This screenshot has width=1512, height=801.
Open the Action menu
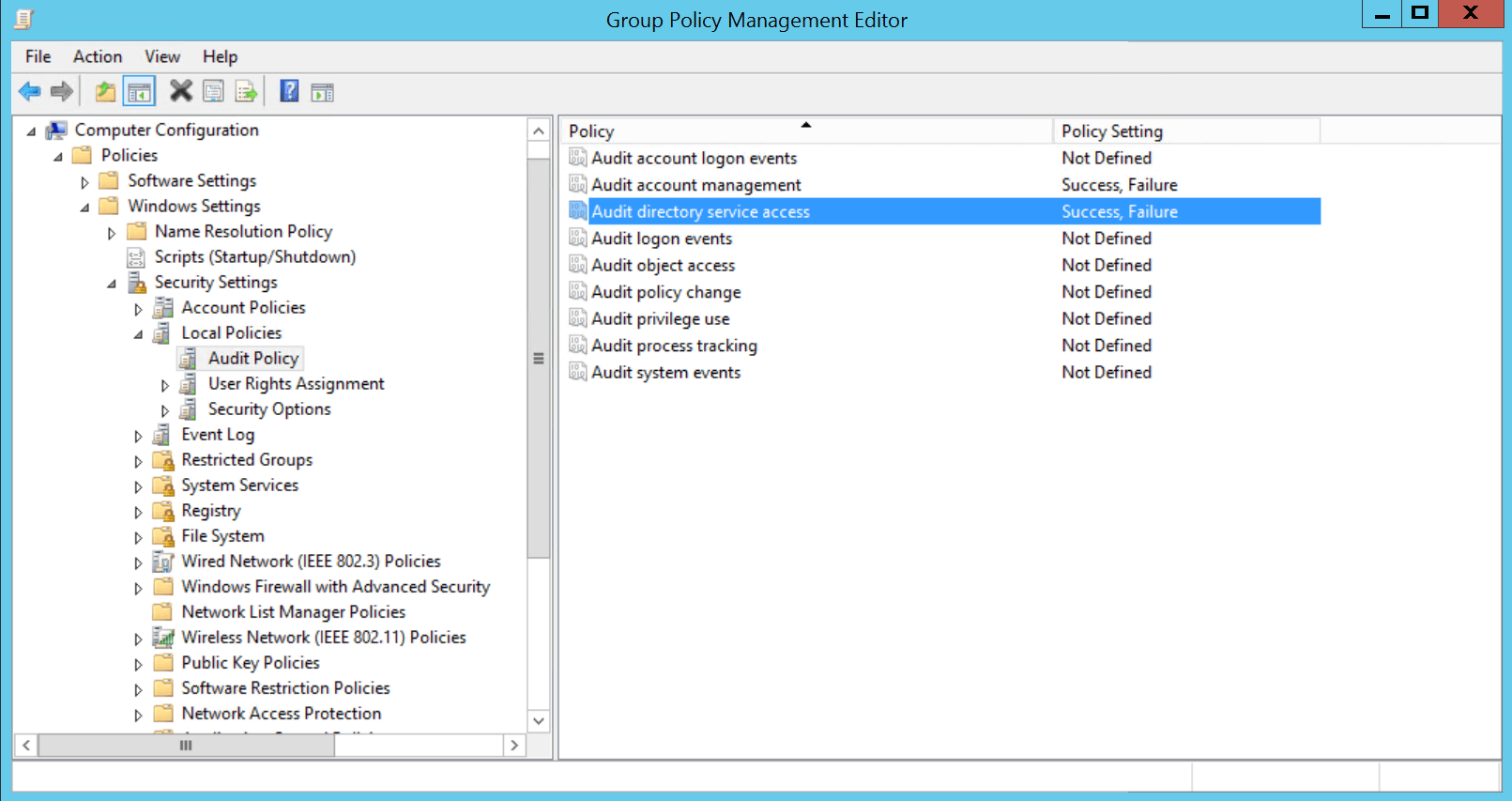tap(98, 56)
